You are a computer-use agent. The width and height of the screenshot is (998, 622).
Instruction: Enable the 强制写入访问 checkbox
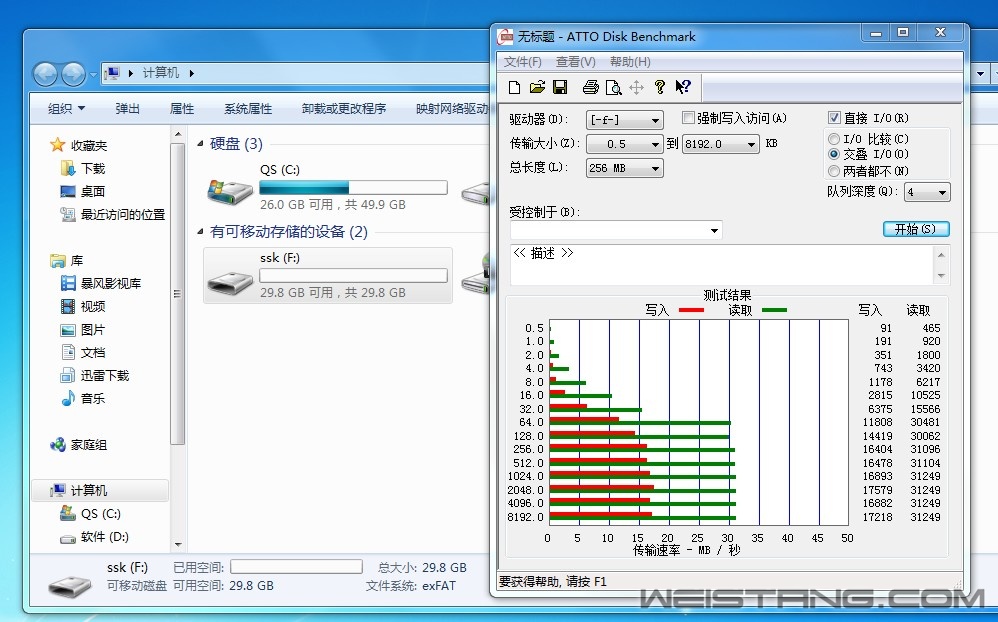coord(688,118)
